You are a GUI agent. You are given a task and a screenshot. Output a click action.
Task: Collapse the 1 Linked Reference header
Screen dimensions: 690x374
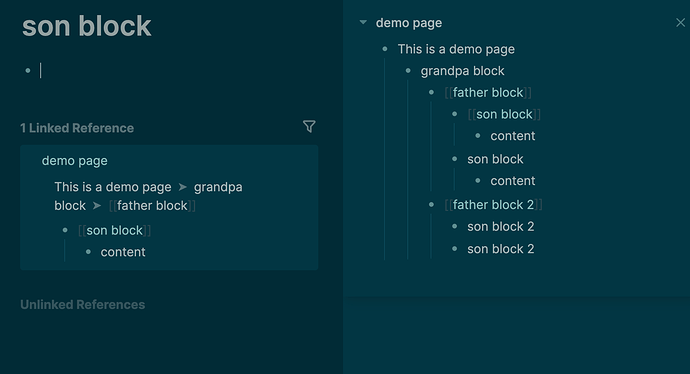pos(77,128)
